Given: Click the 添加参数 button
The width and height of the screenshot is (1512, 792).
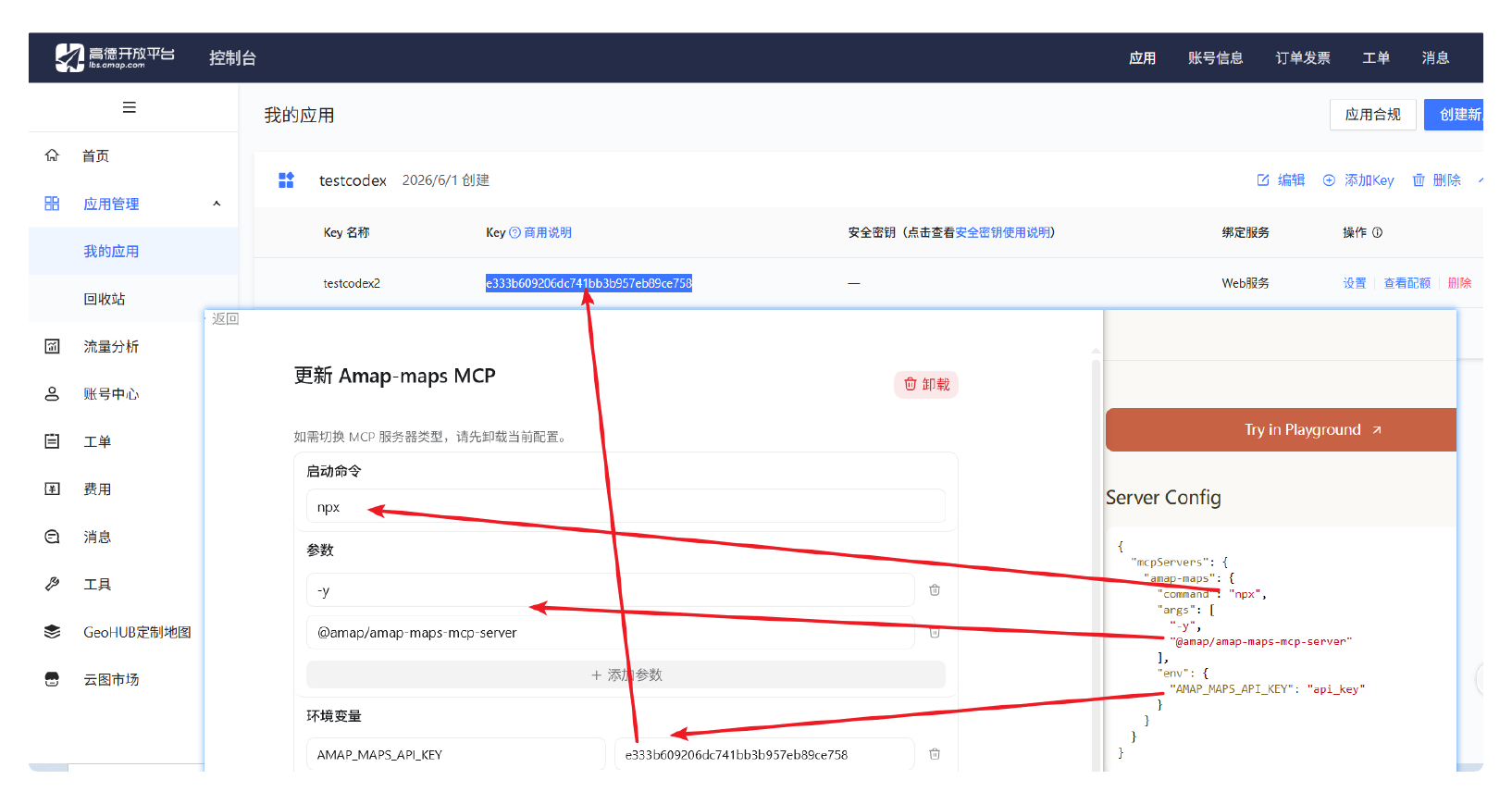Looking at the screenshot, I should 626,675.
